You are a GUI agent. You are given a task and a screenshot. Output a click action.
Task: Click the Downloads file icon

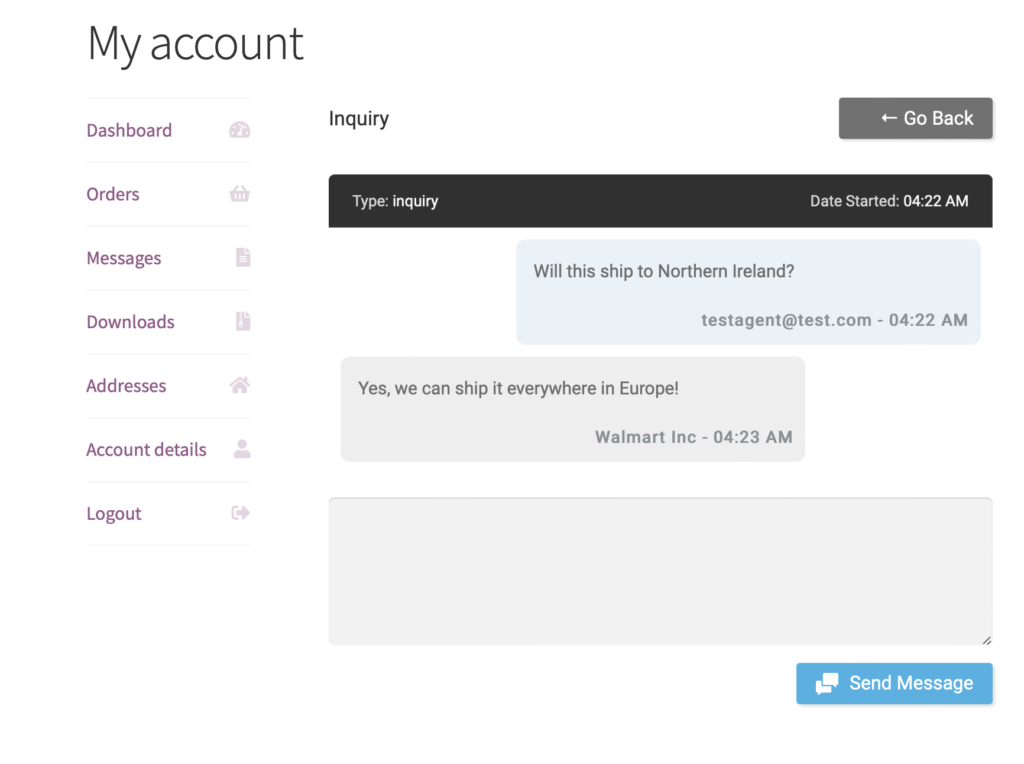tap(243, 321)
